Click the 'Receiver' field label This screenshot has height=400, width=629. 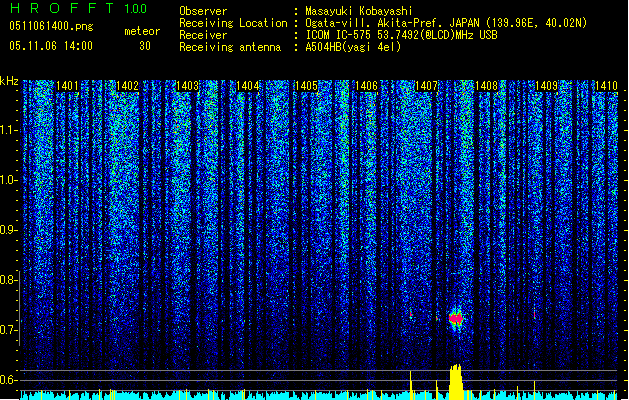point(203,35)
